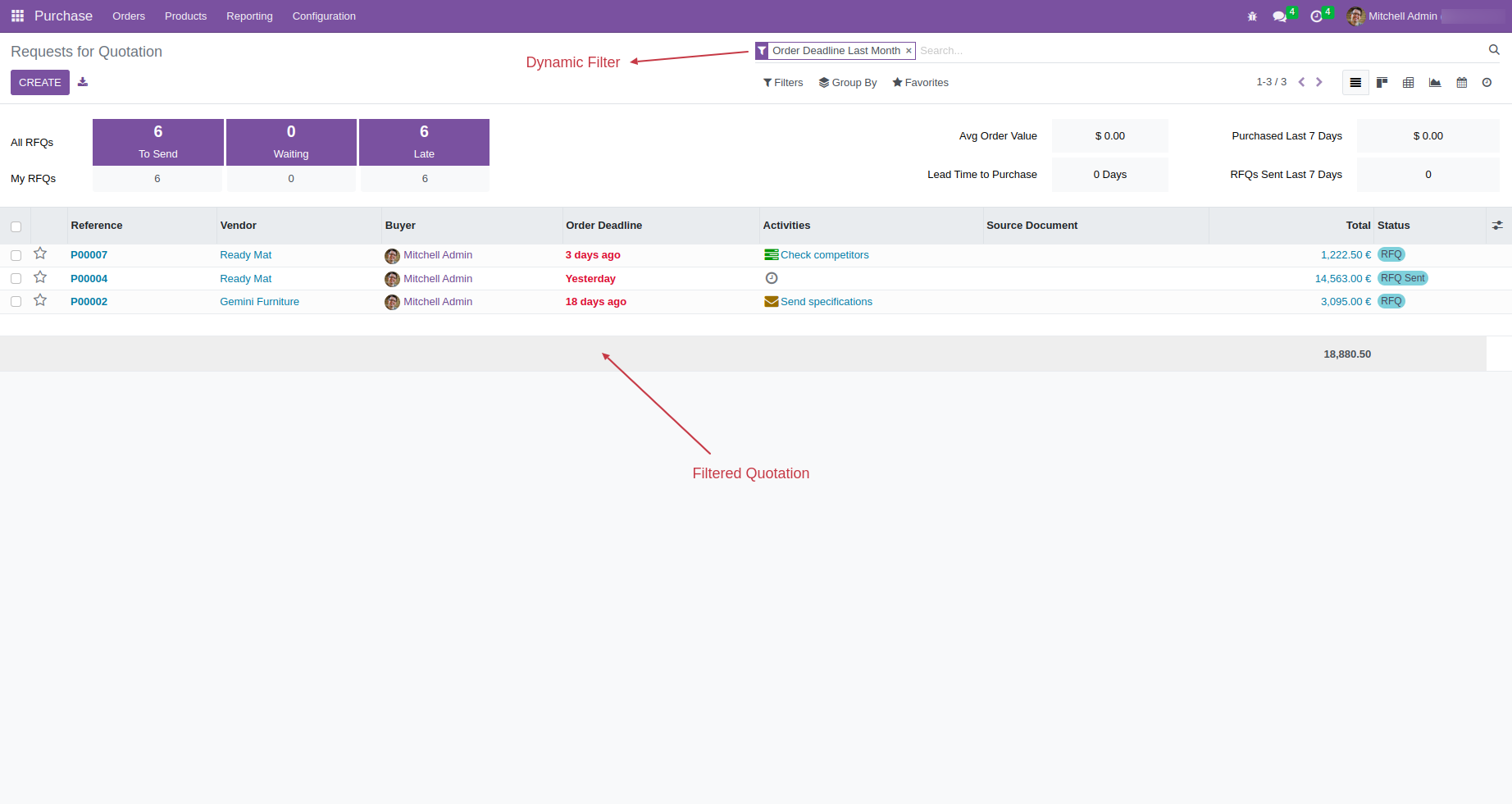This screenshot has height=804, width=1512.
Task: Open the conversations chat icon
Action: click(x=1279, y=16)
